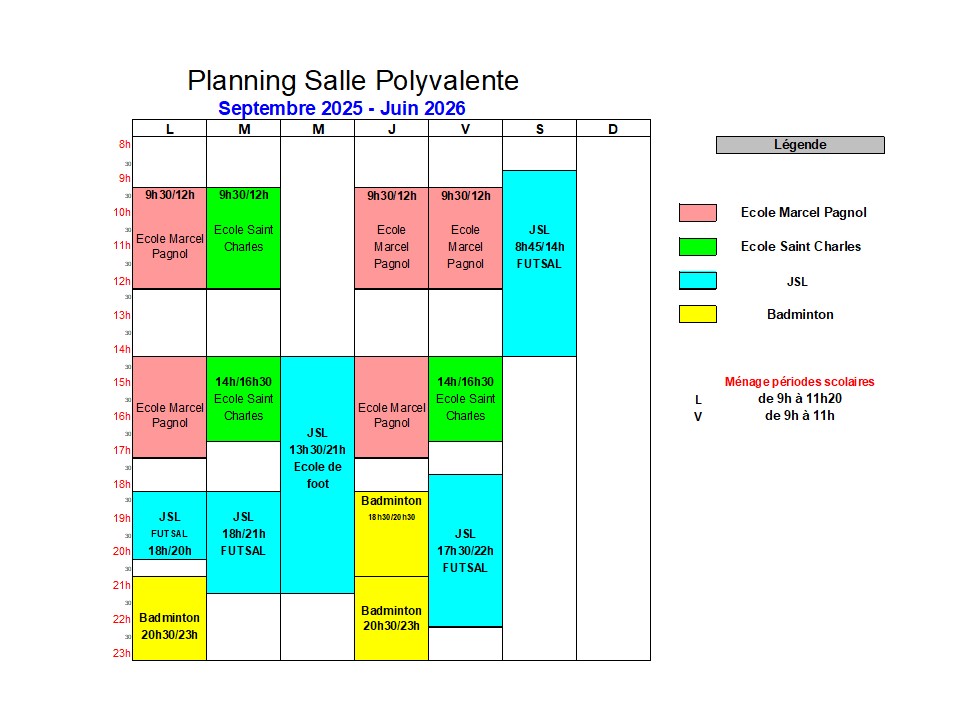Select Tuesday morning Ecole Saint Charles 9h30/12h block

click(x=243, y=237)
